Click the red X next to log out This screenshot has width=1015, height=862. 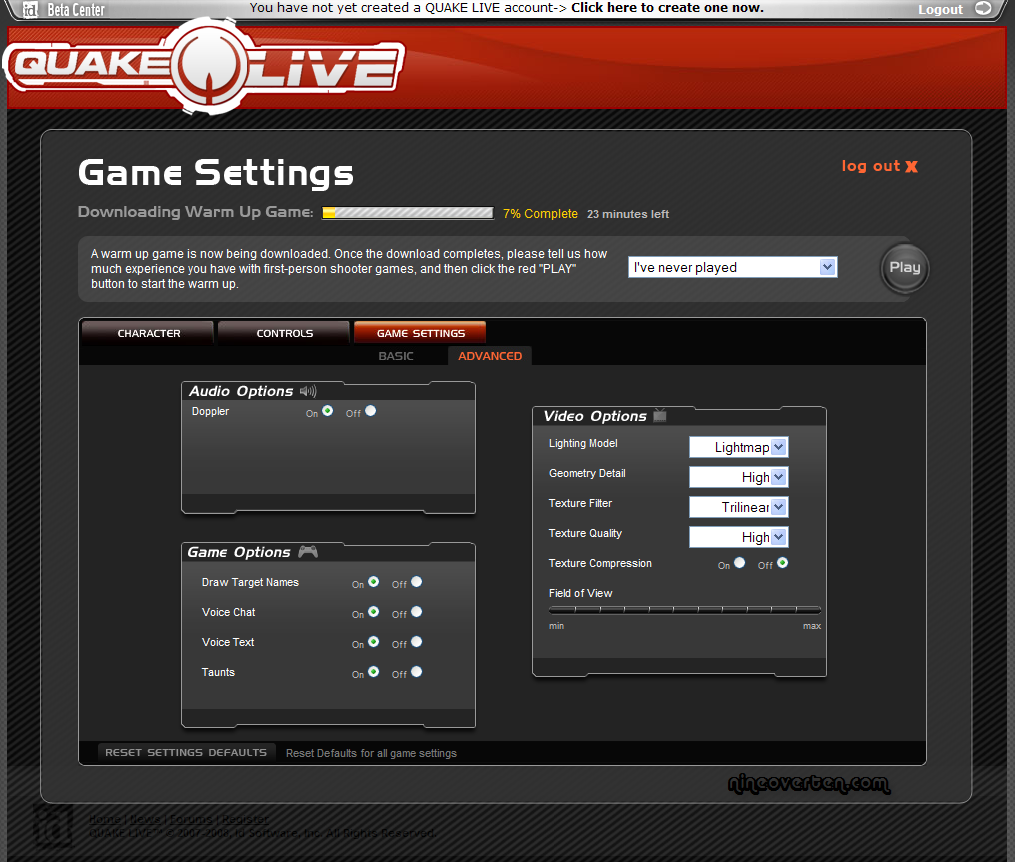pyautogui.click(x=911, y=167)
